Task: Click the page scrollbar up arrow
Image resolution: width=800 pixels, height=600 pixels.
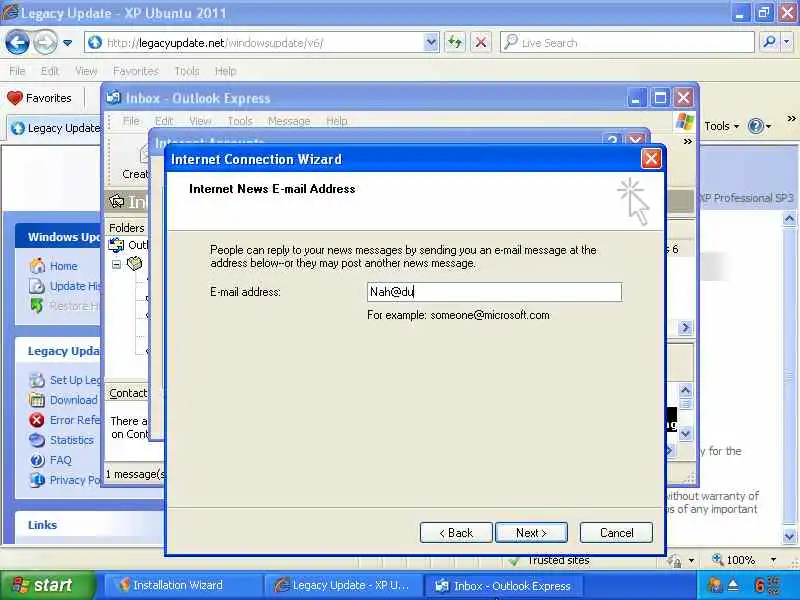Action: 789,219
